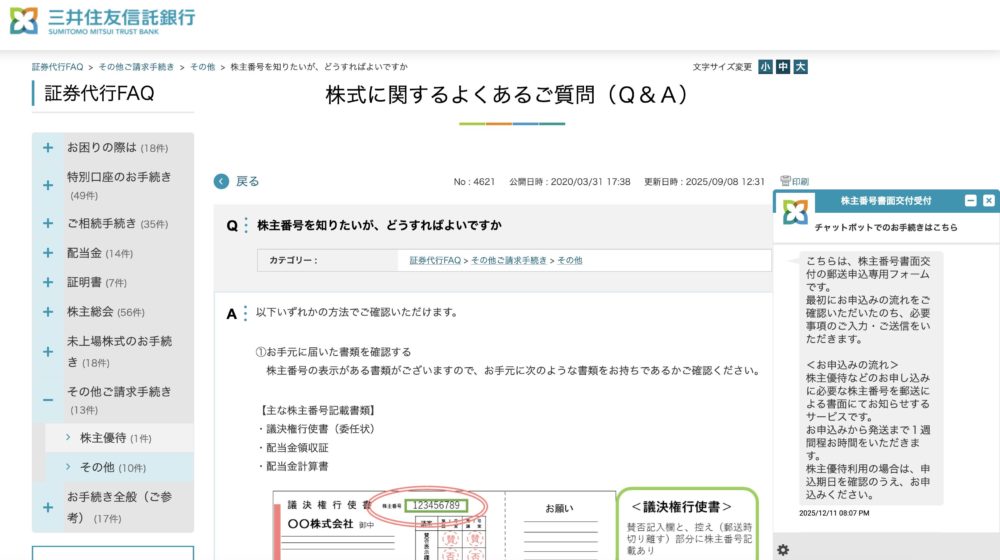Expand the 株主総会 category

point(48,312)
